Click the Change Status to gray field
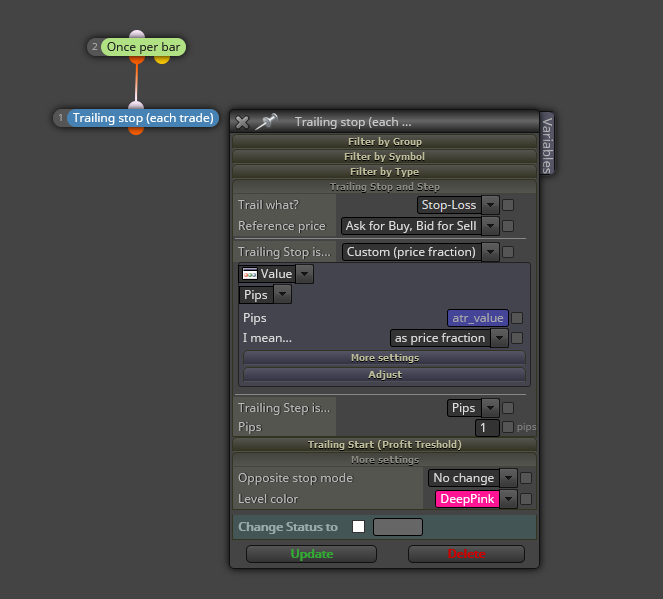The width and height of the screenshot is (663, 599). click(x=397, y=527)
